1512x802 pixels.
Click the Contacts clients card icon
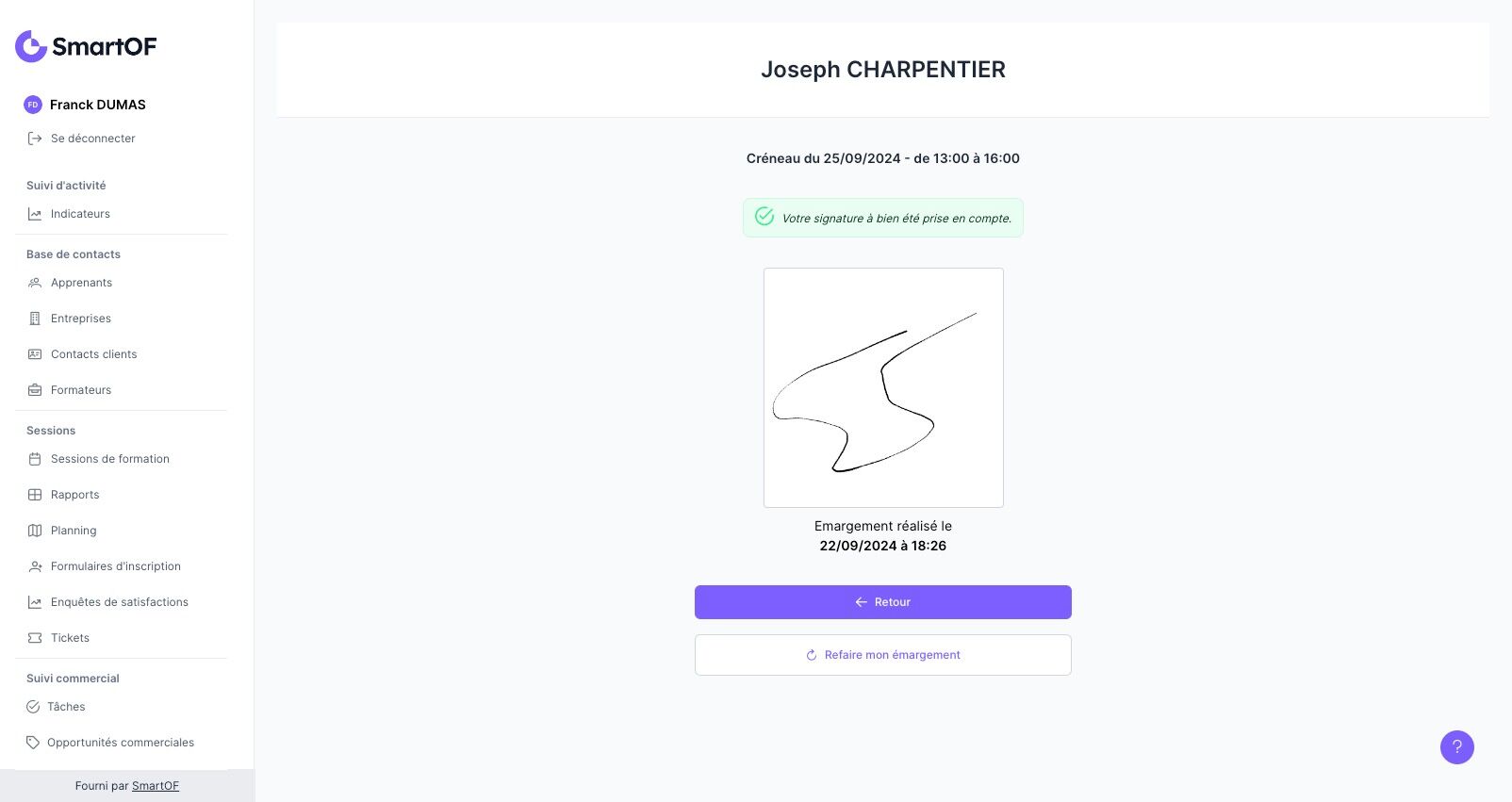point(35,354)
